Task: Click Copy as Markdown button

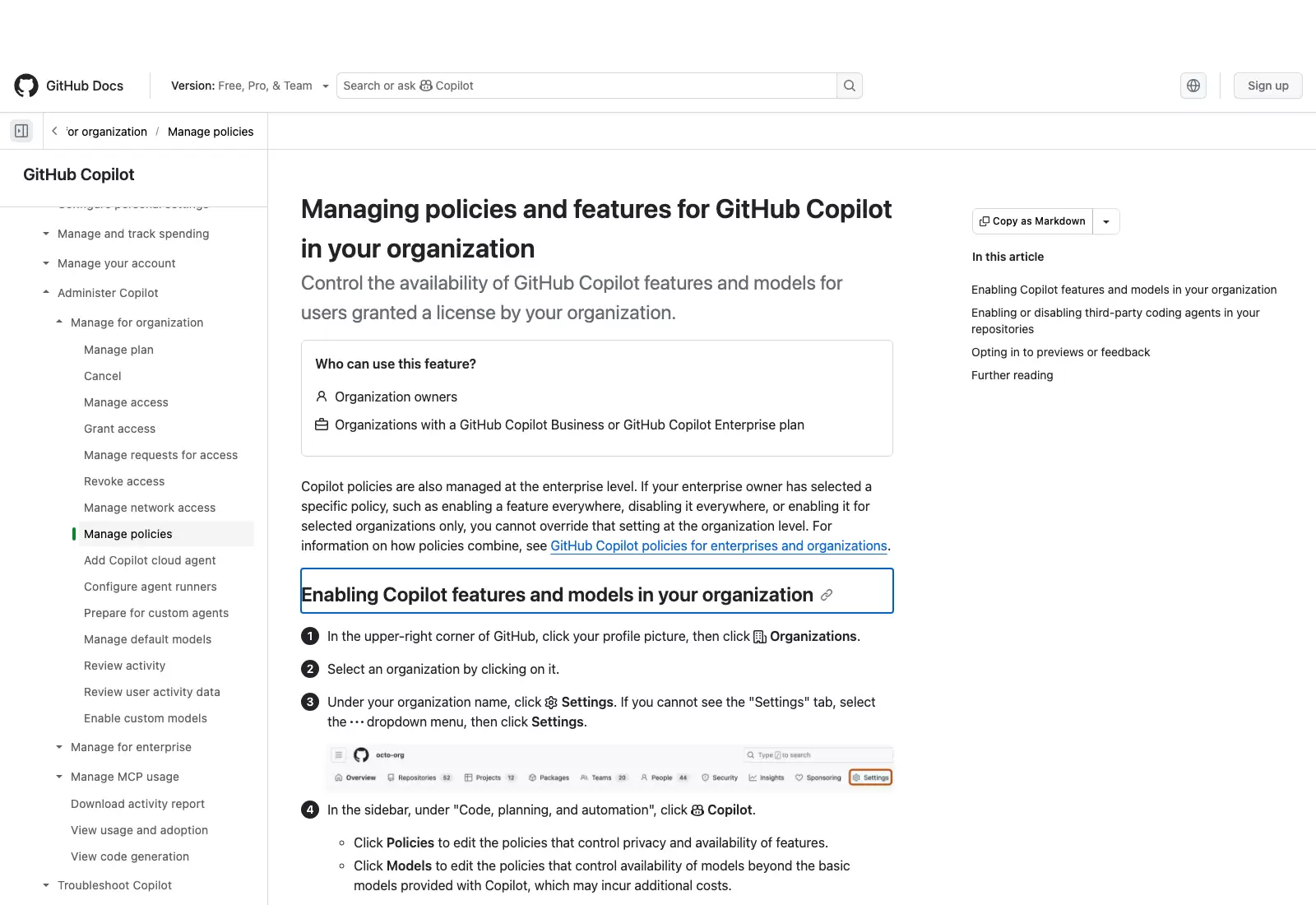Action: coord(1032,221)
